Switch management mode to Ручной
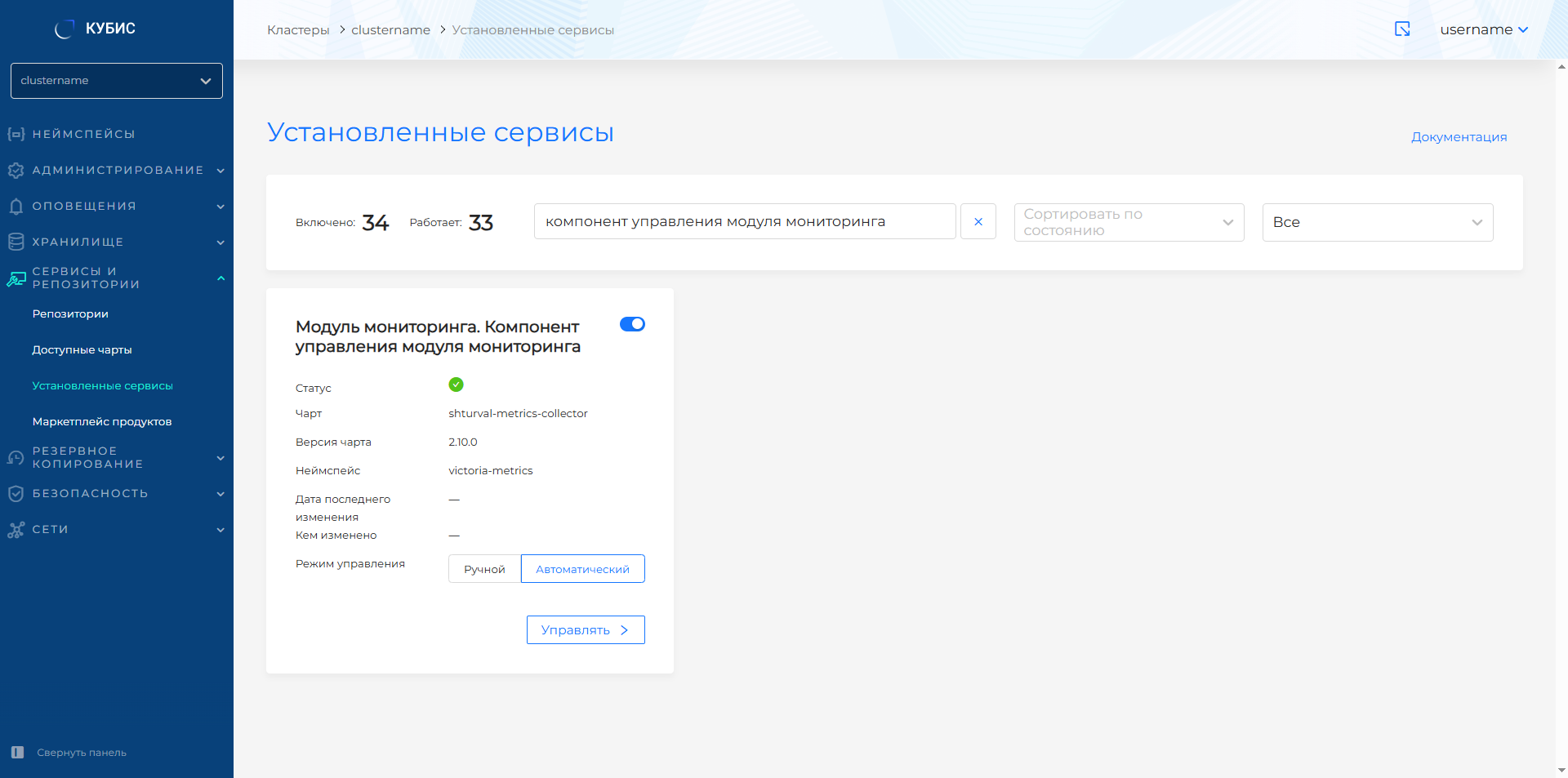Image resolution: width=1568 pixels, height=778 pixels. click(484, 569)
